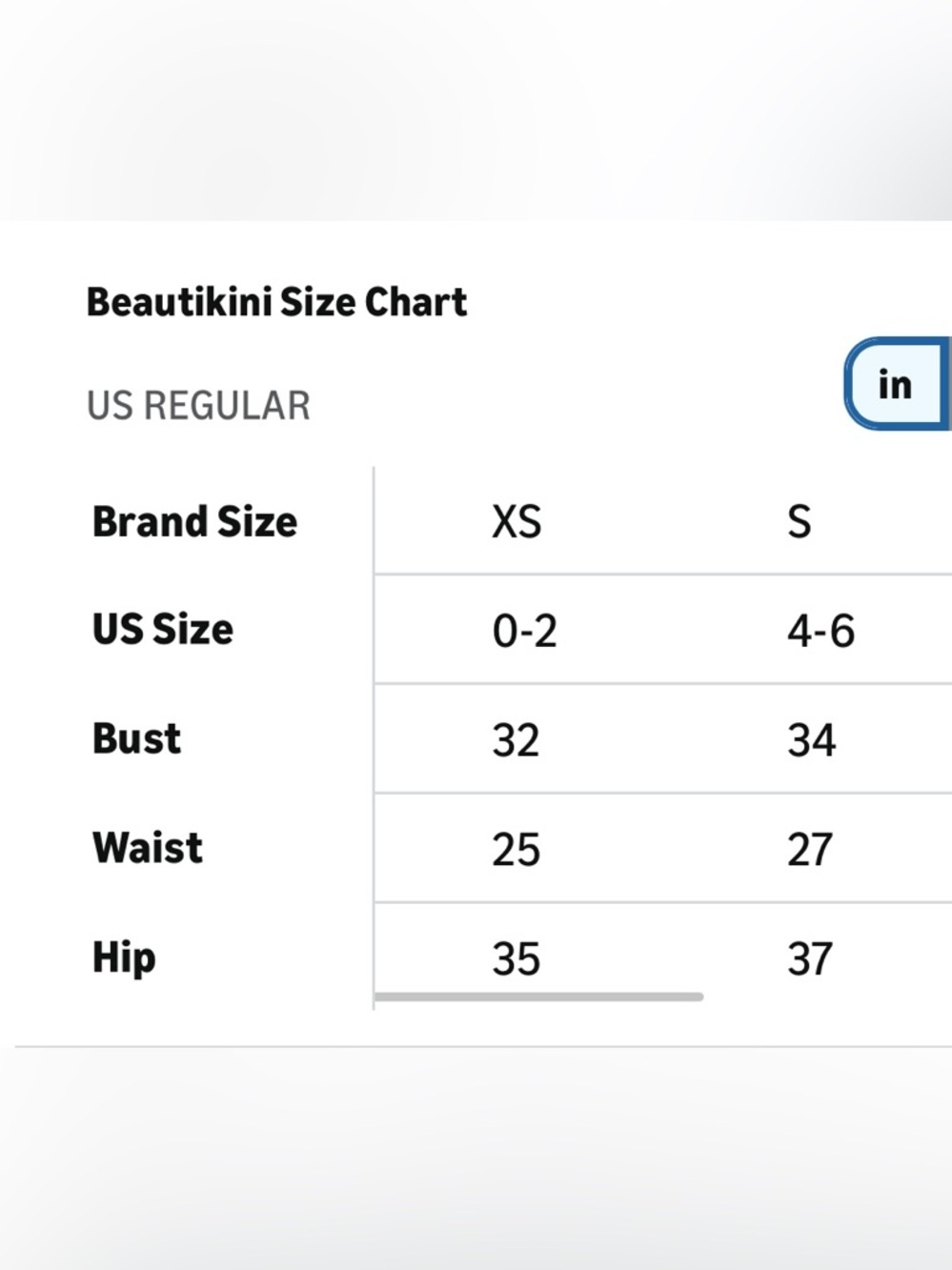The image size is (952, 1270).
Task: Click the S waist value 27
Action: (810, 849)
